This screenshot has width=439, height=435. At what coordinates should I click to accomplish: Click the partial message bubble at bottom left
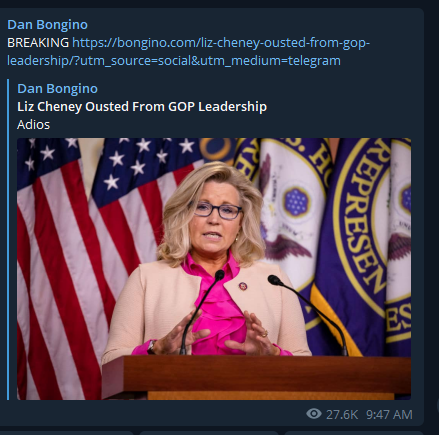point(67,433)
